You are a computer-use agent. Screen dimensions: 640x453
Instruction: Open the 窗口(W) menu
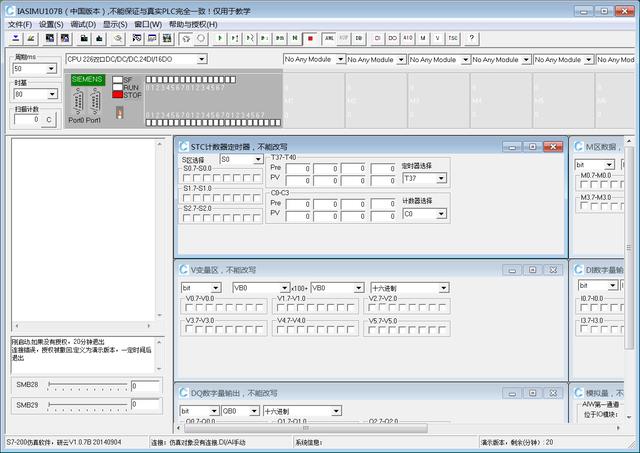coord(148,24)
